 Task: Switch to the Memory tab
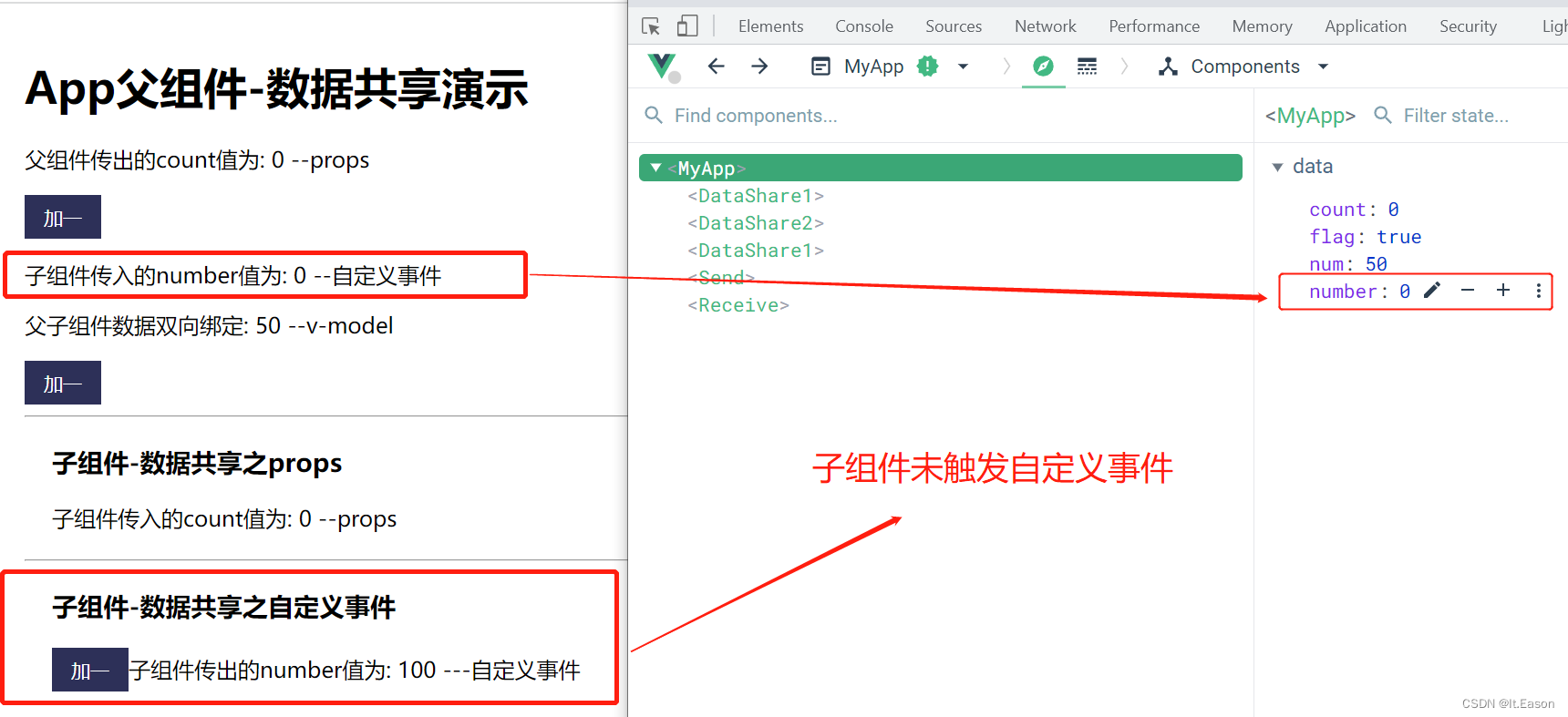coord(1262,26)
